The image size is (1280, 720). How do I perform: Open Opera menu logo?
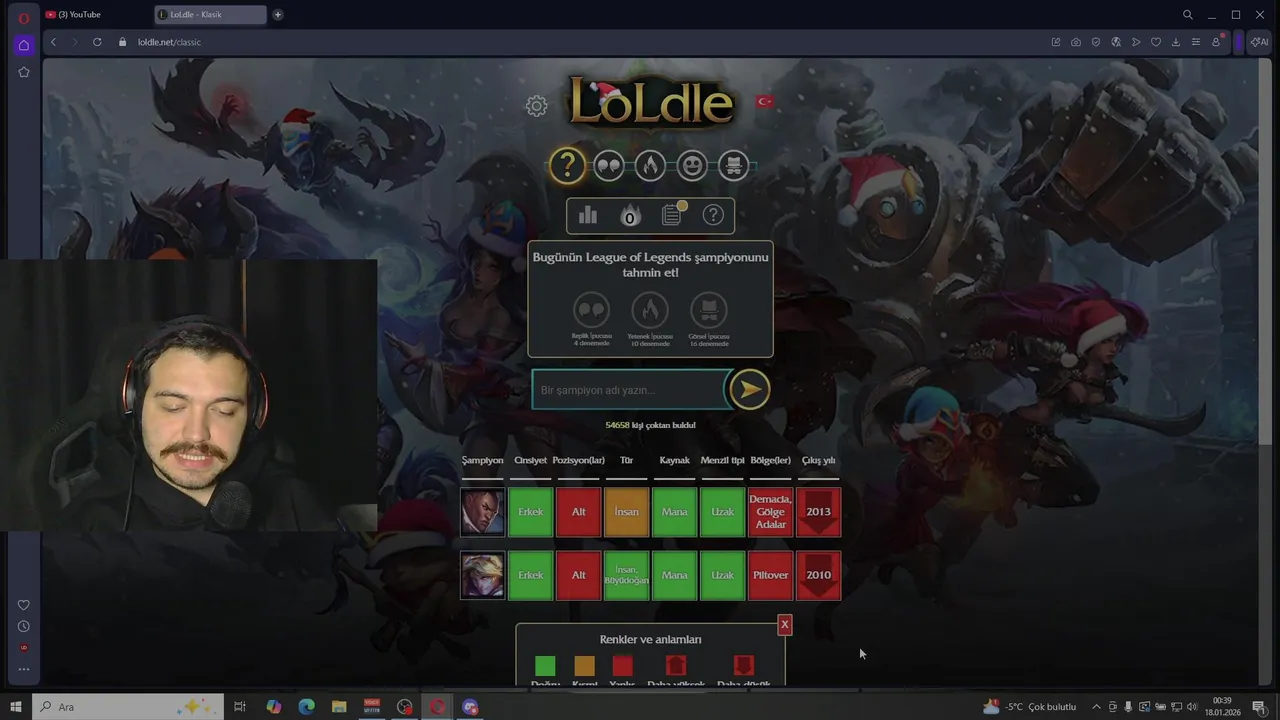(x=24, y=17)
